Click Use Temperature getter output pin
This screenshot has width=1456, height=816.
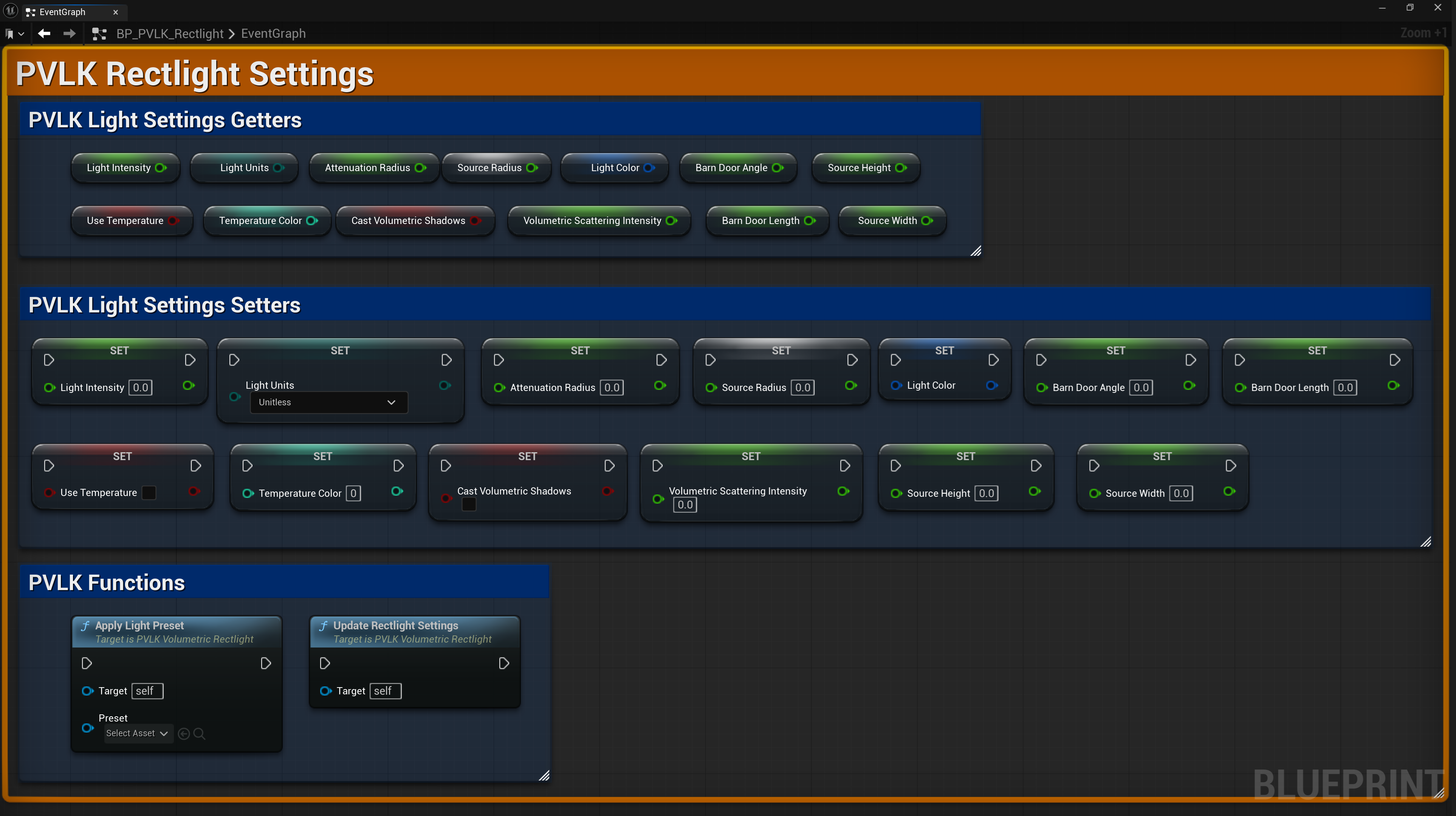[x=173, y=221]
